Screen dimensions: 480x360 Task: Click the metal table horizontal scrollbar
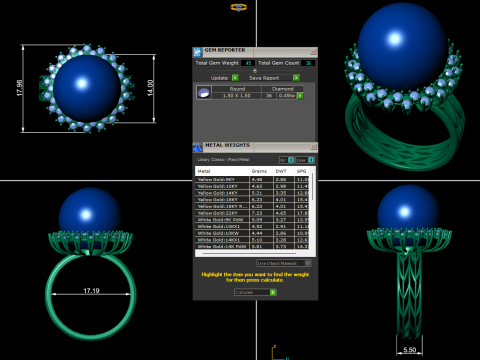248,254
